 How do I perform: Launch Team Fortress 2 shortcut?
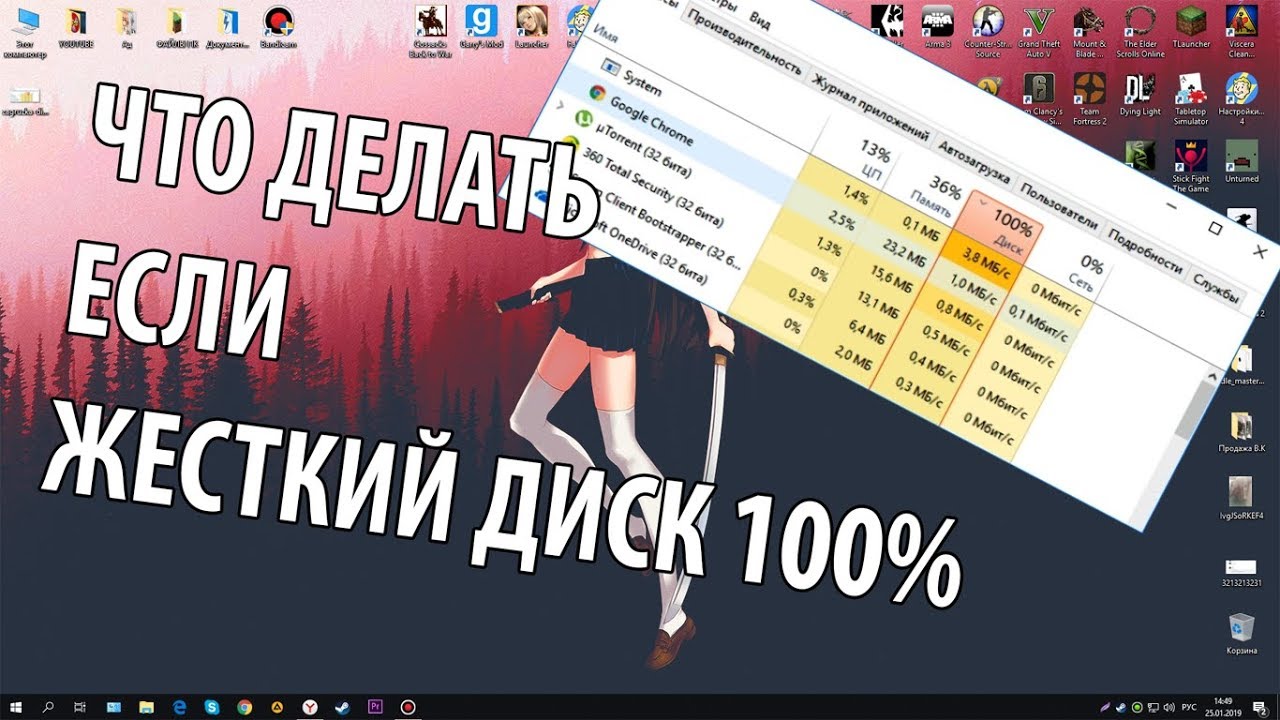(x=1089, y=100)
